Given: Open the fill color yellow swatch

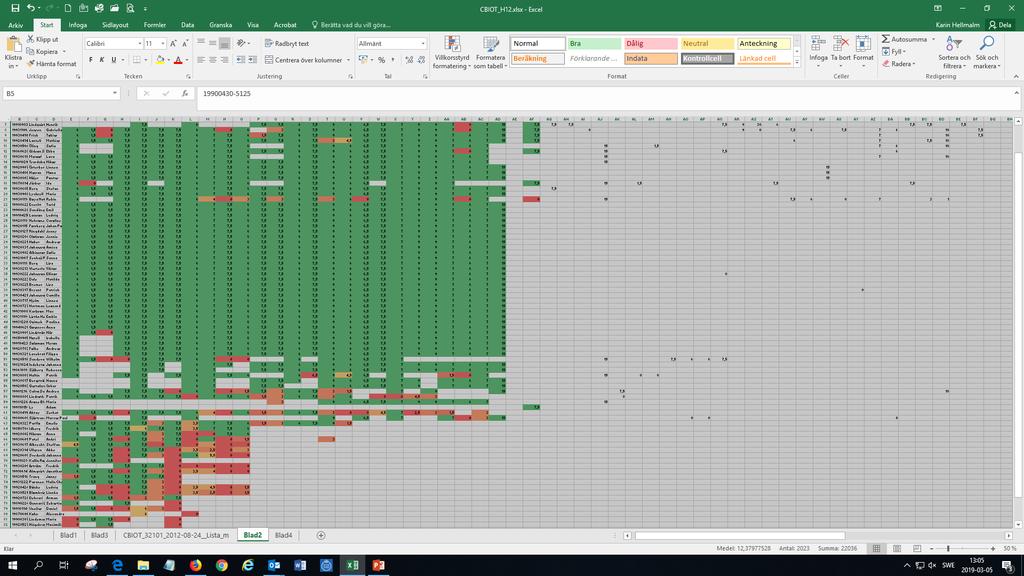Looking at the screenshot, I should pos(160,59).
